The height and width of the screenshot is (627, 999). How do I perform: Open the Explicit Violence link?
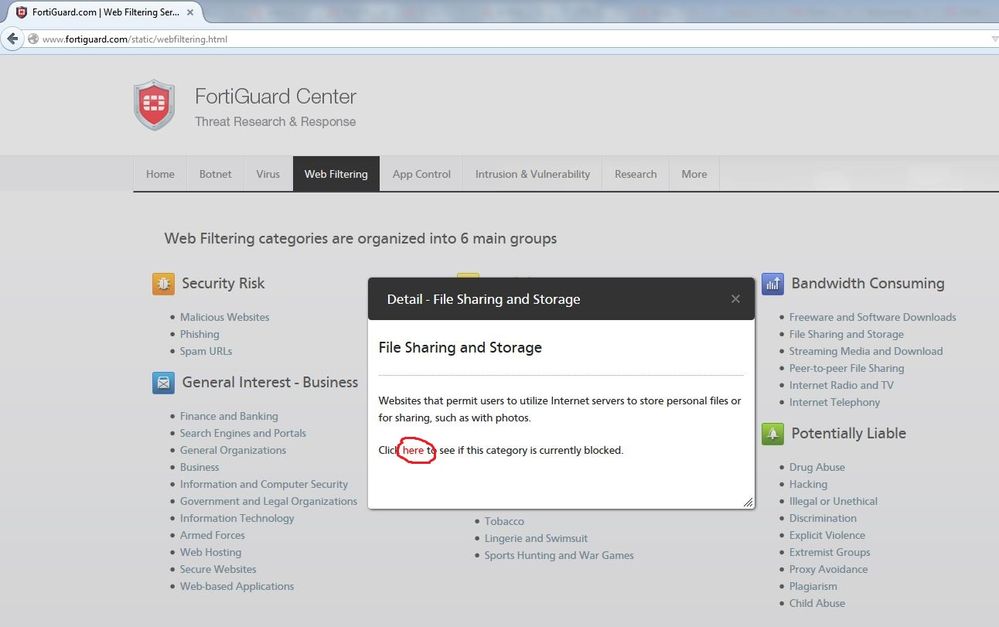827,535
